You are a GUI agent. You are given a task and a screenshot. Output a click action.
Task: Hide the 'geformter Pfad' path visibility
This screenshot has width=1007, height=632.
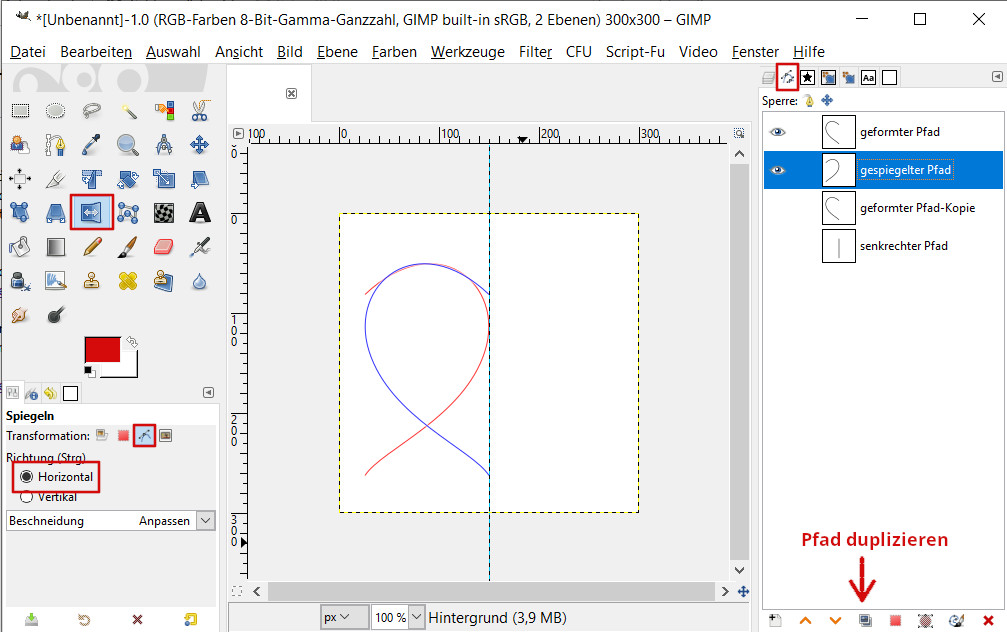click(778, 132)
